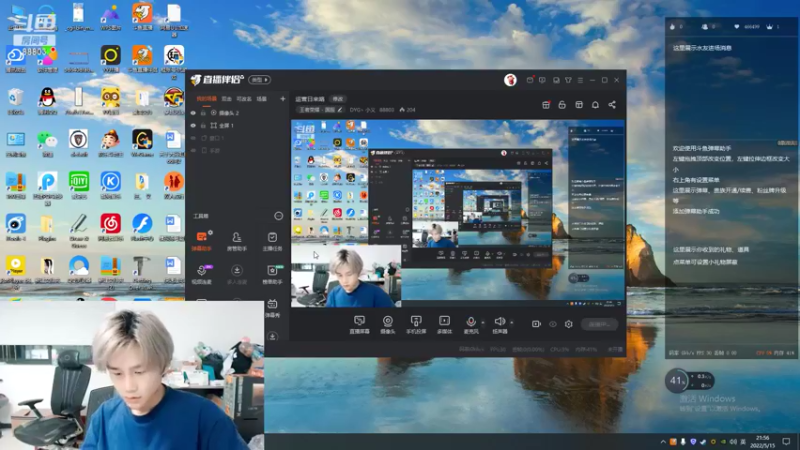Click the 修改 button beside the stream title

point(338,99)
